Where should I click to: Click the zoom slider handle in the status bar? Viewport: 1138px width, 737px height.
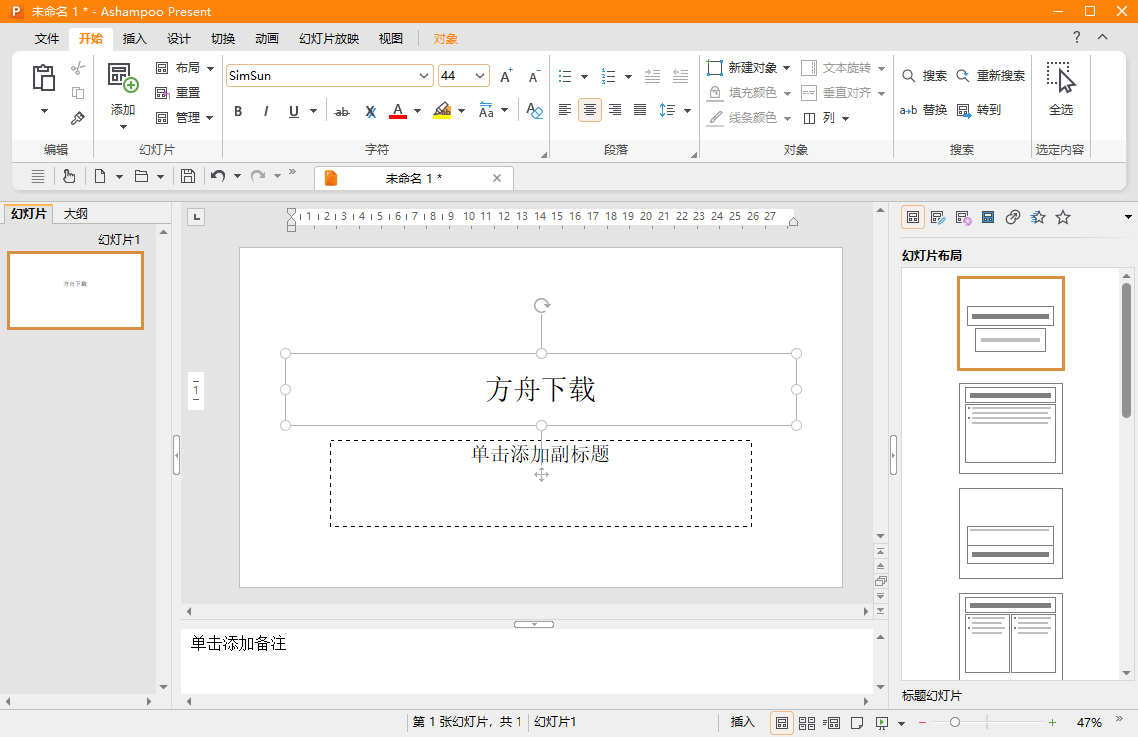(x=955, y=722)
